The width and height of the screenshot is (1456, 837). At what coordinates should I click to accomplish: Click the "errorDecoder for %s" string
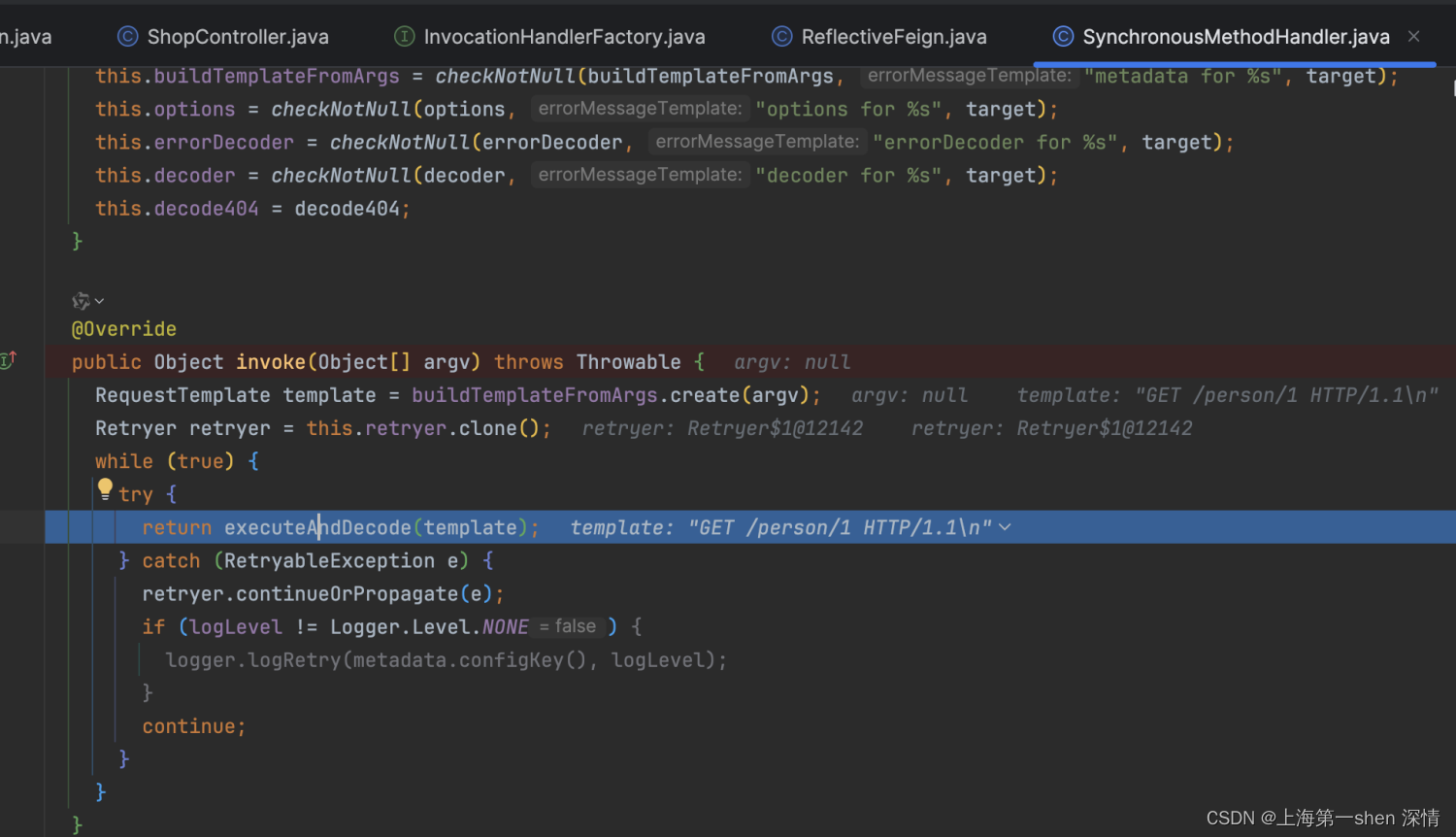click(995, 142)
